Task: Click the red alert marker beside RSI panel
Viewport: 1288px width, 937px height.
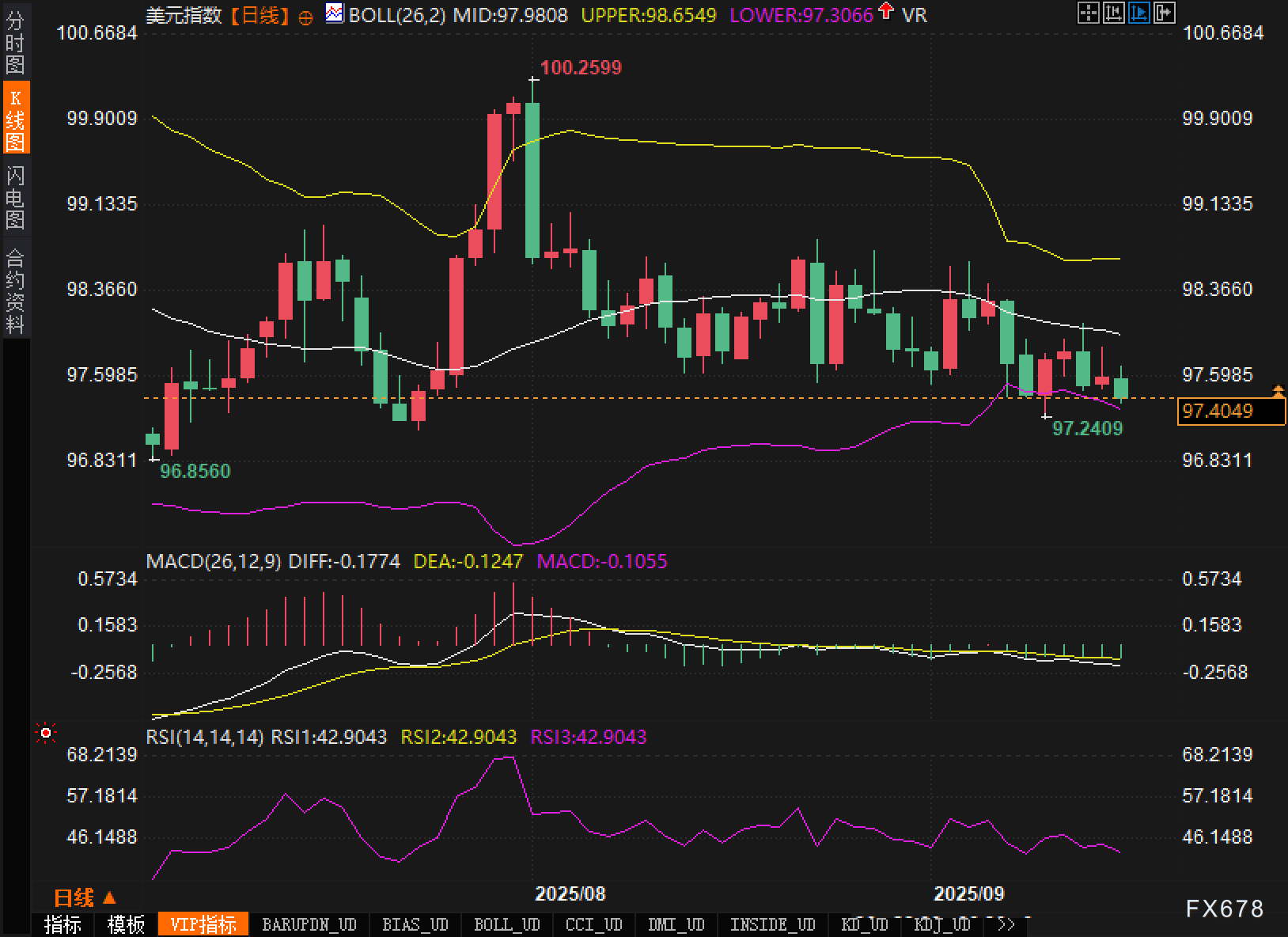Action: [46, 734]
